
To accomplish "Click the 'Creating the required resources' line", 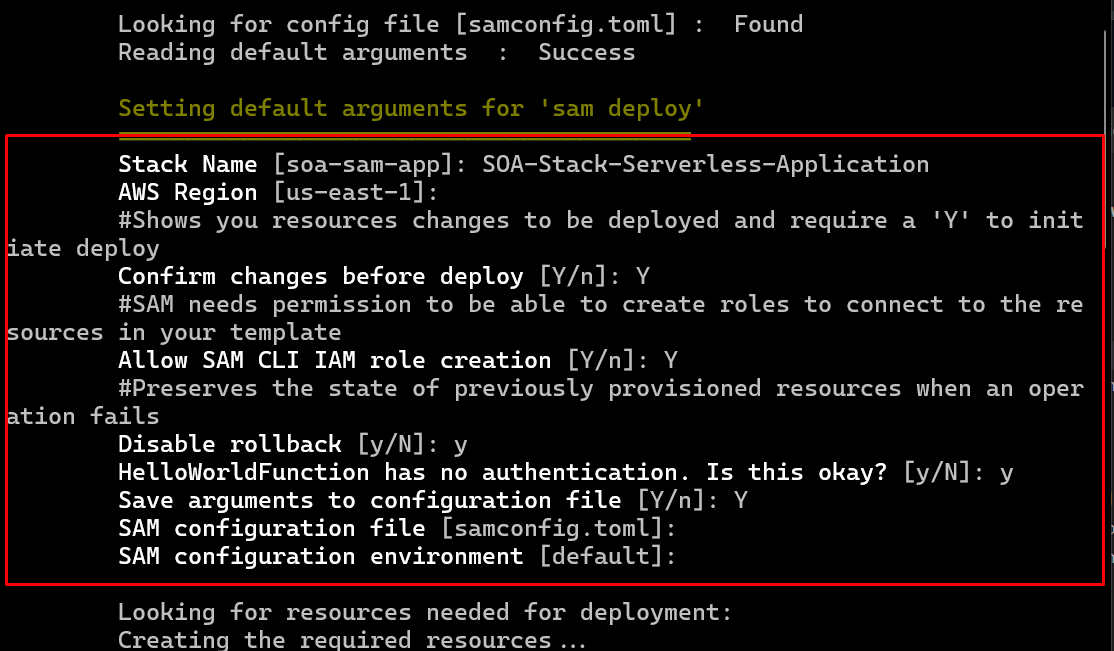I will point(350,639).
